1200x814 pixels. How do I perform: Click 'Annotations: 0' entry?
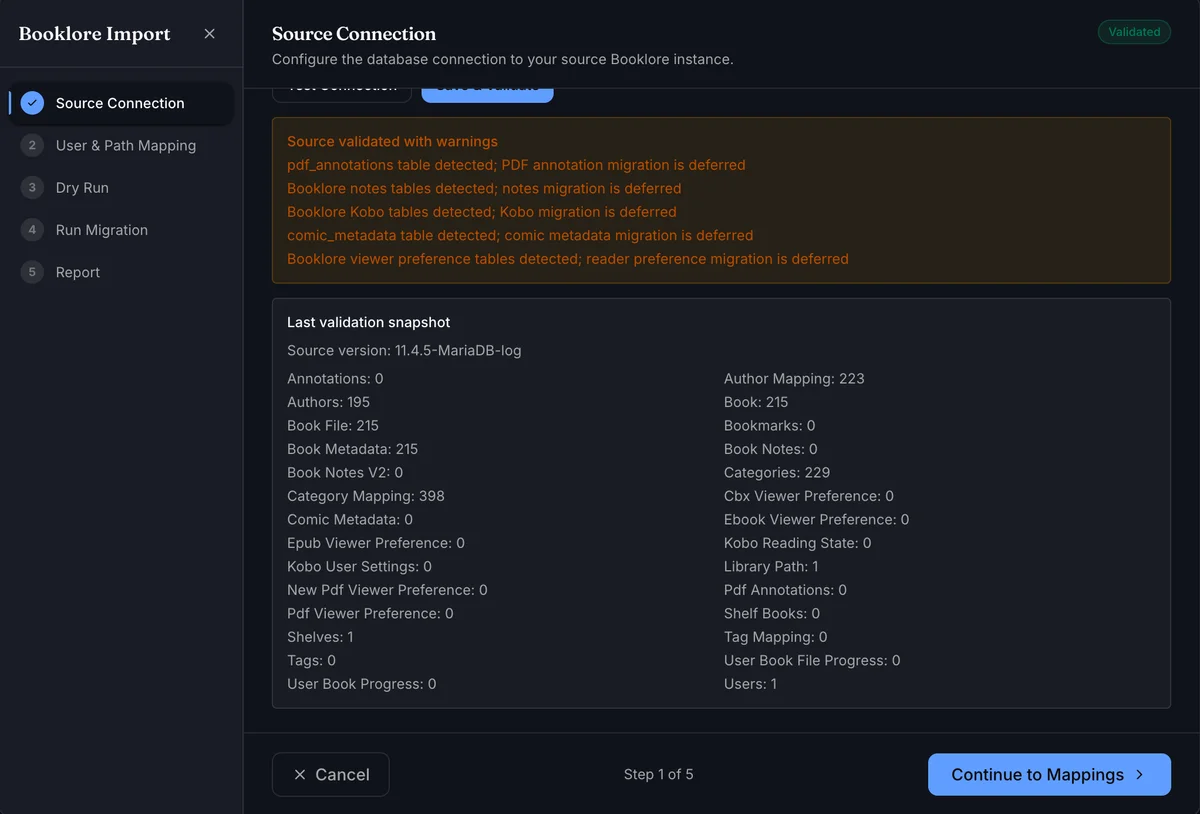pyautogui.click(x=335, y=379)
